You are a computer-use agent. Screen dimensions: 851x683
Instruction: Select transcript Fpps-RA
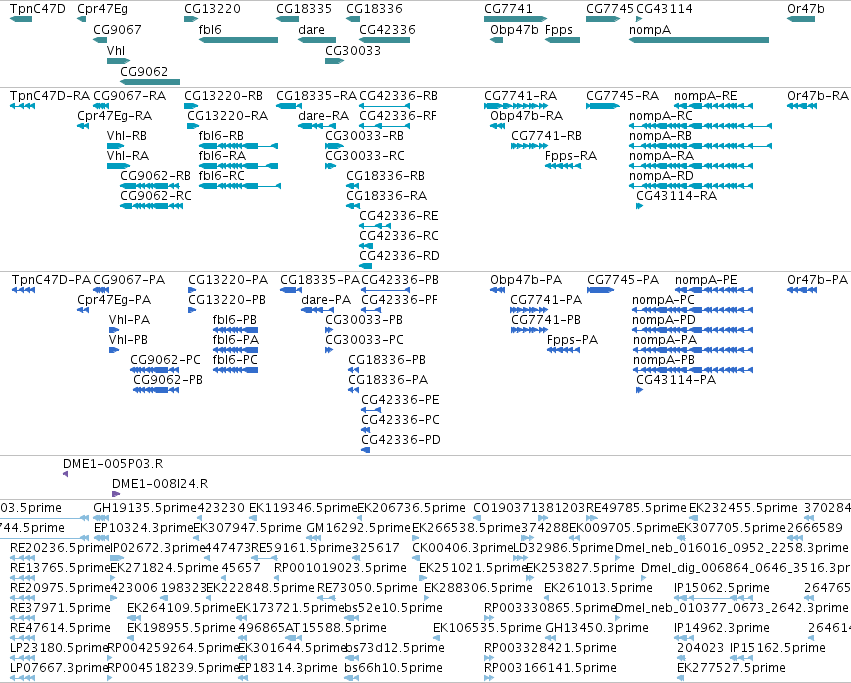571,156
